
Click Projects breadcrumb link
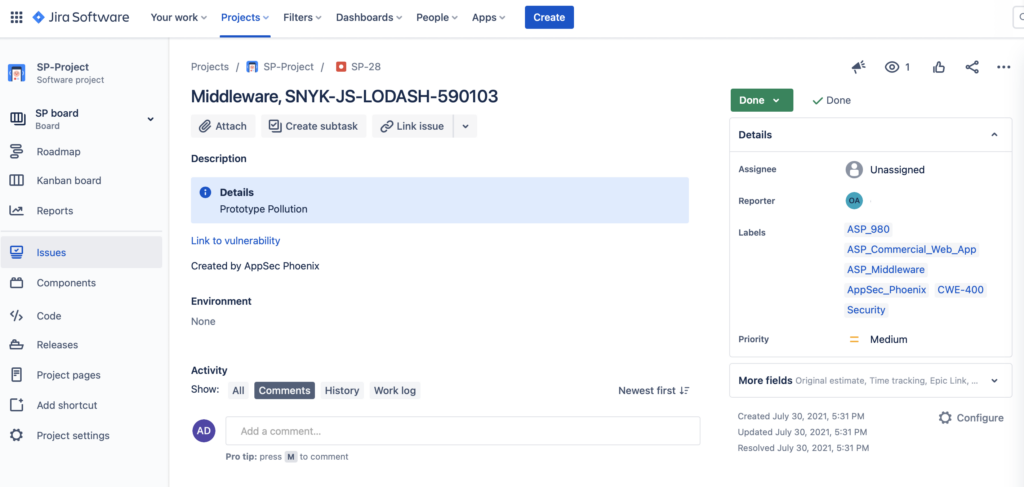[210, 67]
